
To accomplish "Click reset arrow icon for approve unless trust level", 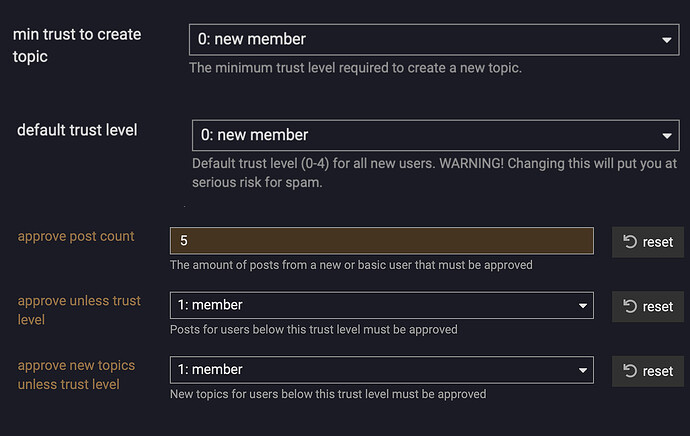I will 630,306.
